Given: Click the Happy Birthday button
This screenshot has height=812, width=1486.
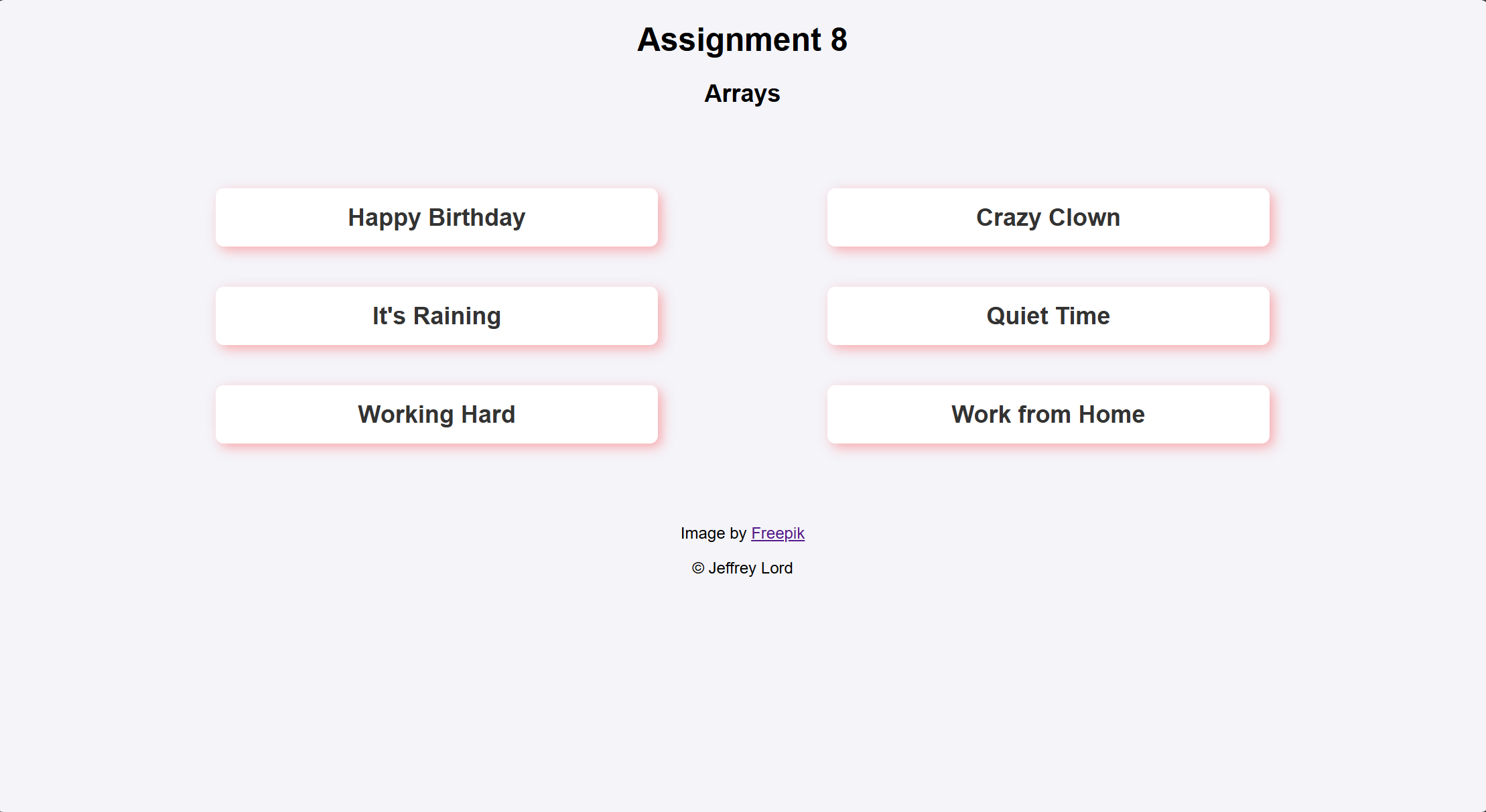Looking at the screenshot, I should point(436,217).
